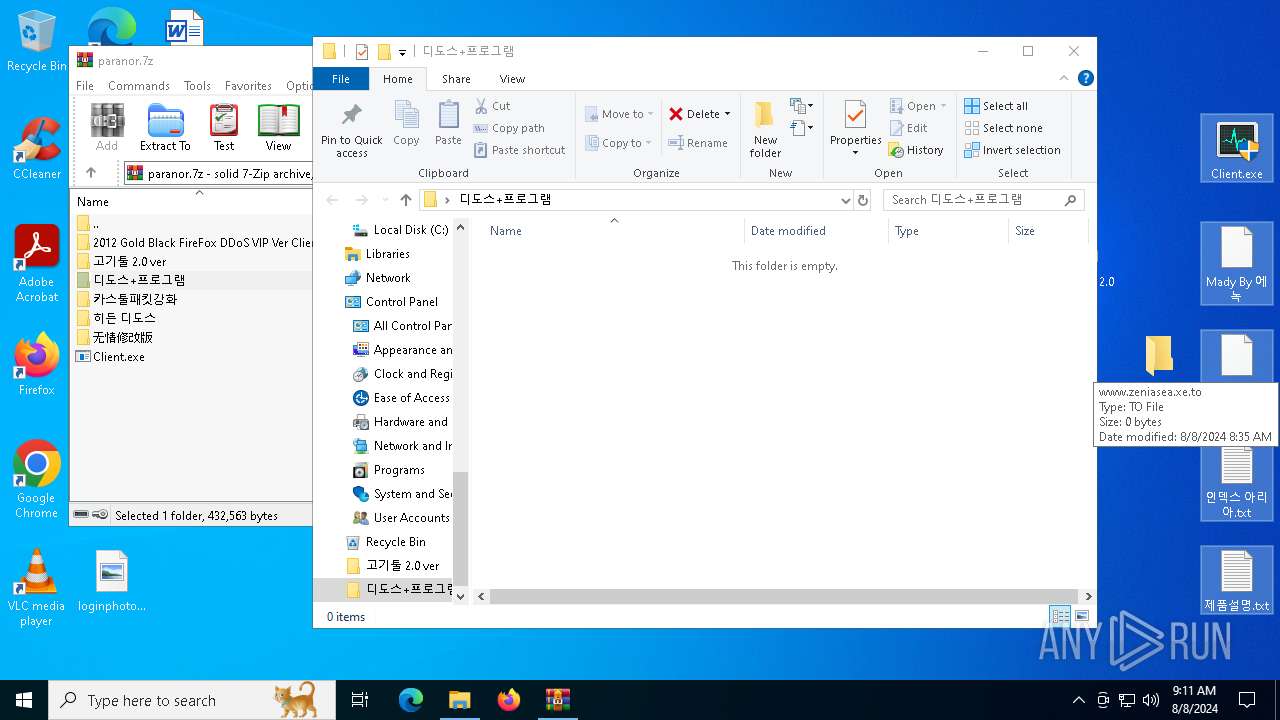Open Move to dropdown
The image size is (1280, 720).
pyautogui.click(x=619, y=114)
